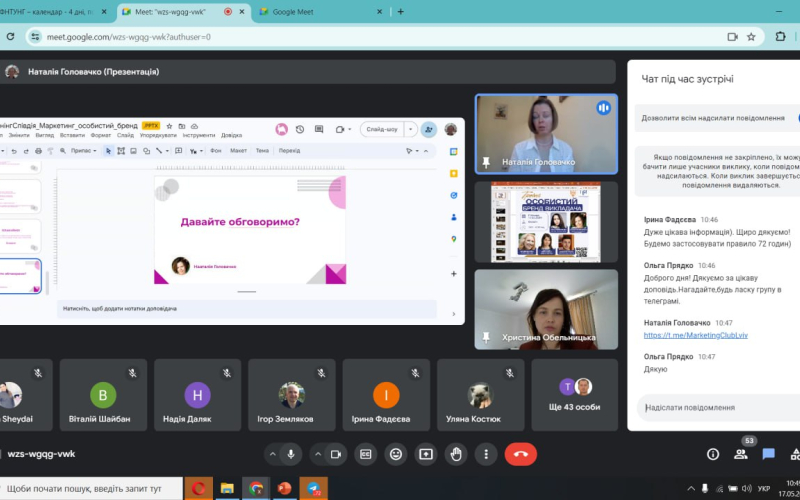The height and width of the screenshot is (500, 800).
Task: Select Віталій Шайбан participant tile
Action: pyautogui.click(x=103, y=395)
